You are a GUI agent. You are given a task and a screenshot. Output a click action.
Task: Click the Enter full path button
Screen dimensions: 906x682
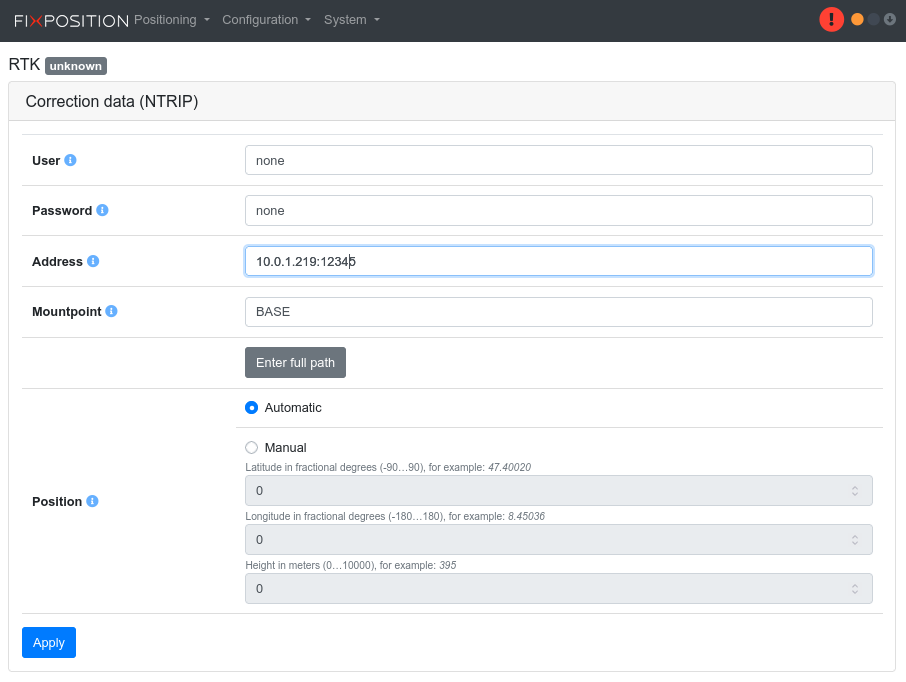coord(295,362)
